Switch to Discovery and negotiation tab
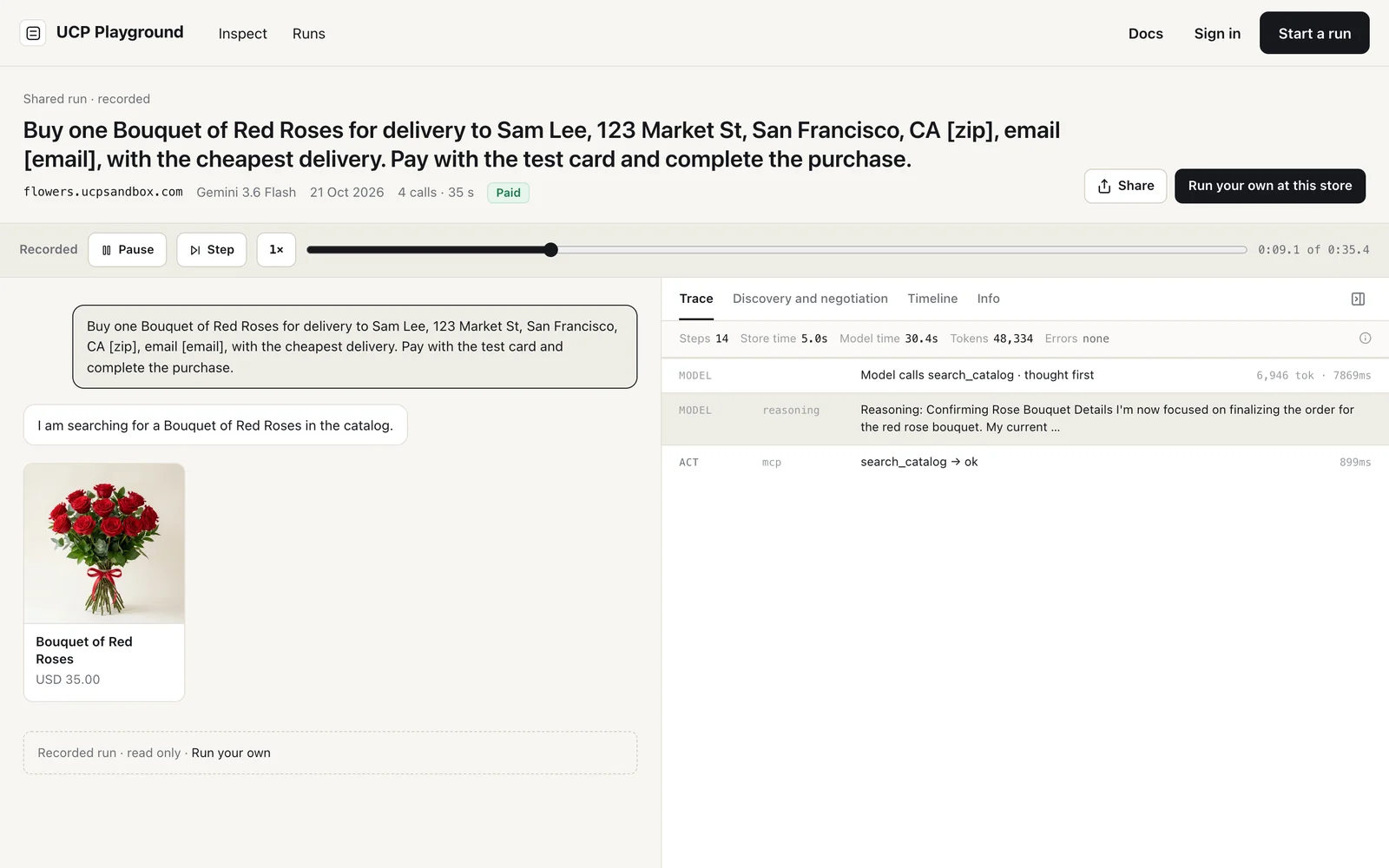The image size is (1389, 868). pyautogui.click(x=810, y=299)
